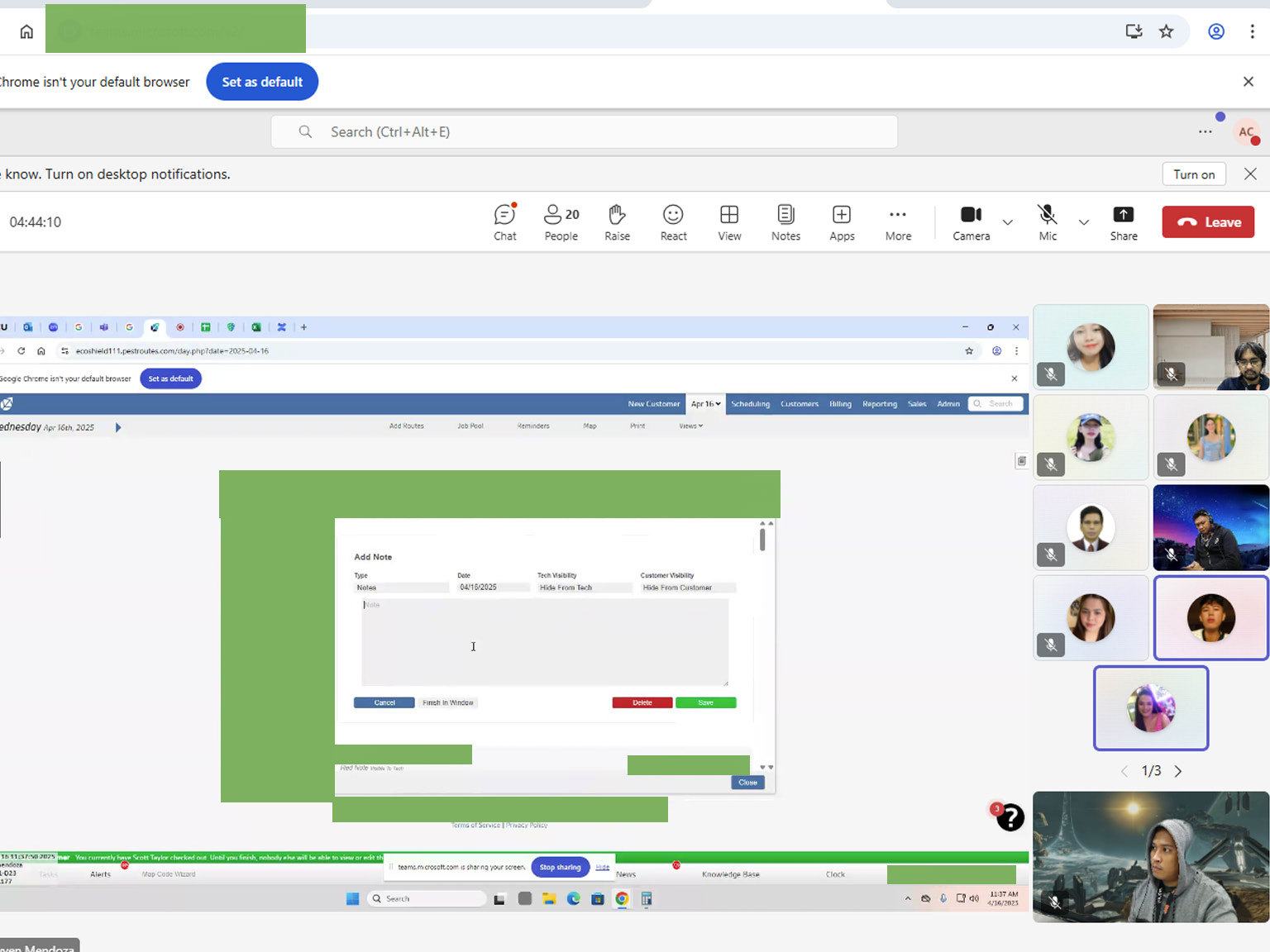This screenshot has height=952, width=1270.
Task: Click Finish In Window button
Action: click(447, 702)
